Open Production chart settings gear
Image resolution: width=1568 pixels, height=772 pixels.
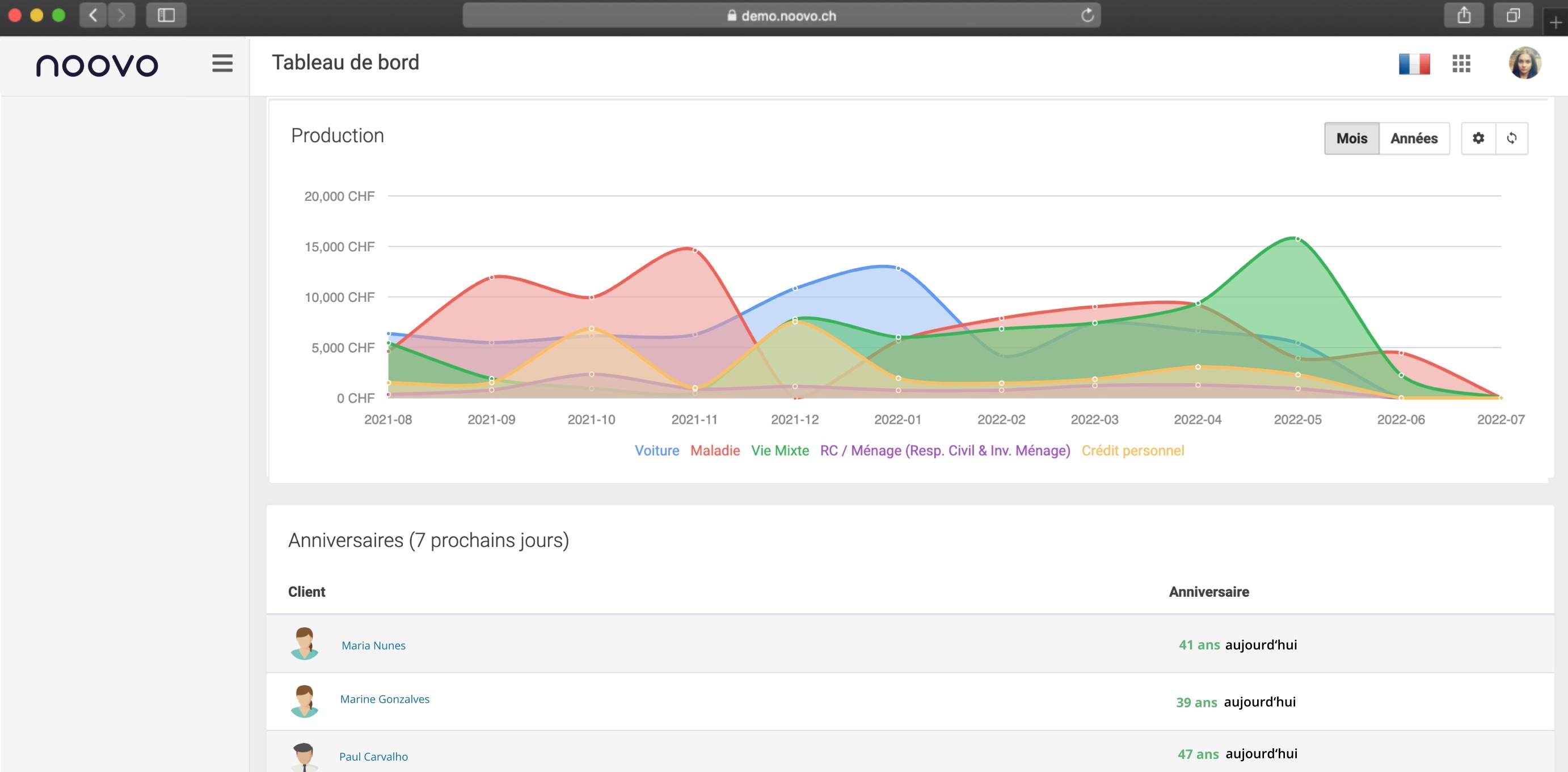[x=1478, y=138]
